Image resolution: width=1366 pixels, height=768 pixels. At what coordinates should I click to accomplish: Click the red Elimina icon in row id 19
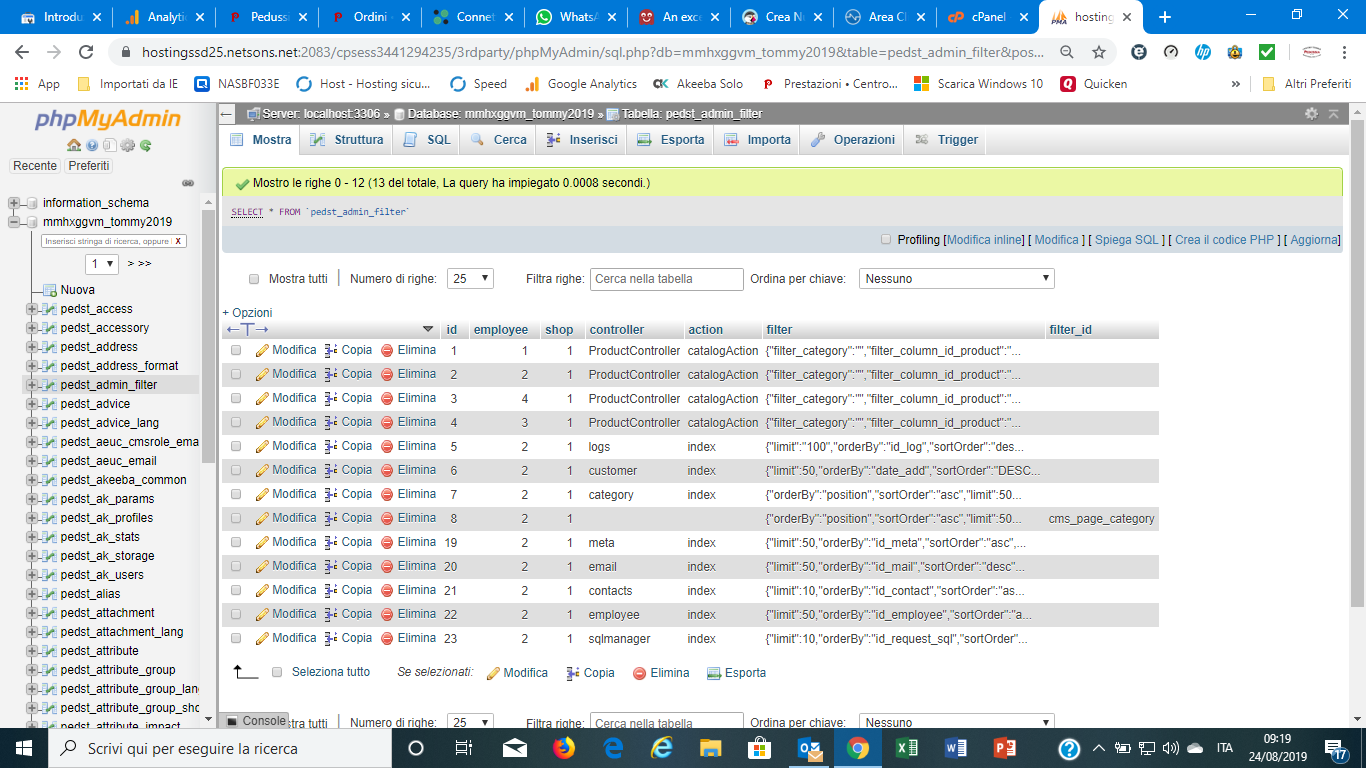coord(387,542)
